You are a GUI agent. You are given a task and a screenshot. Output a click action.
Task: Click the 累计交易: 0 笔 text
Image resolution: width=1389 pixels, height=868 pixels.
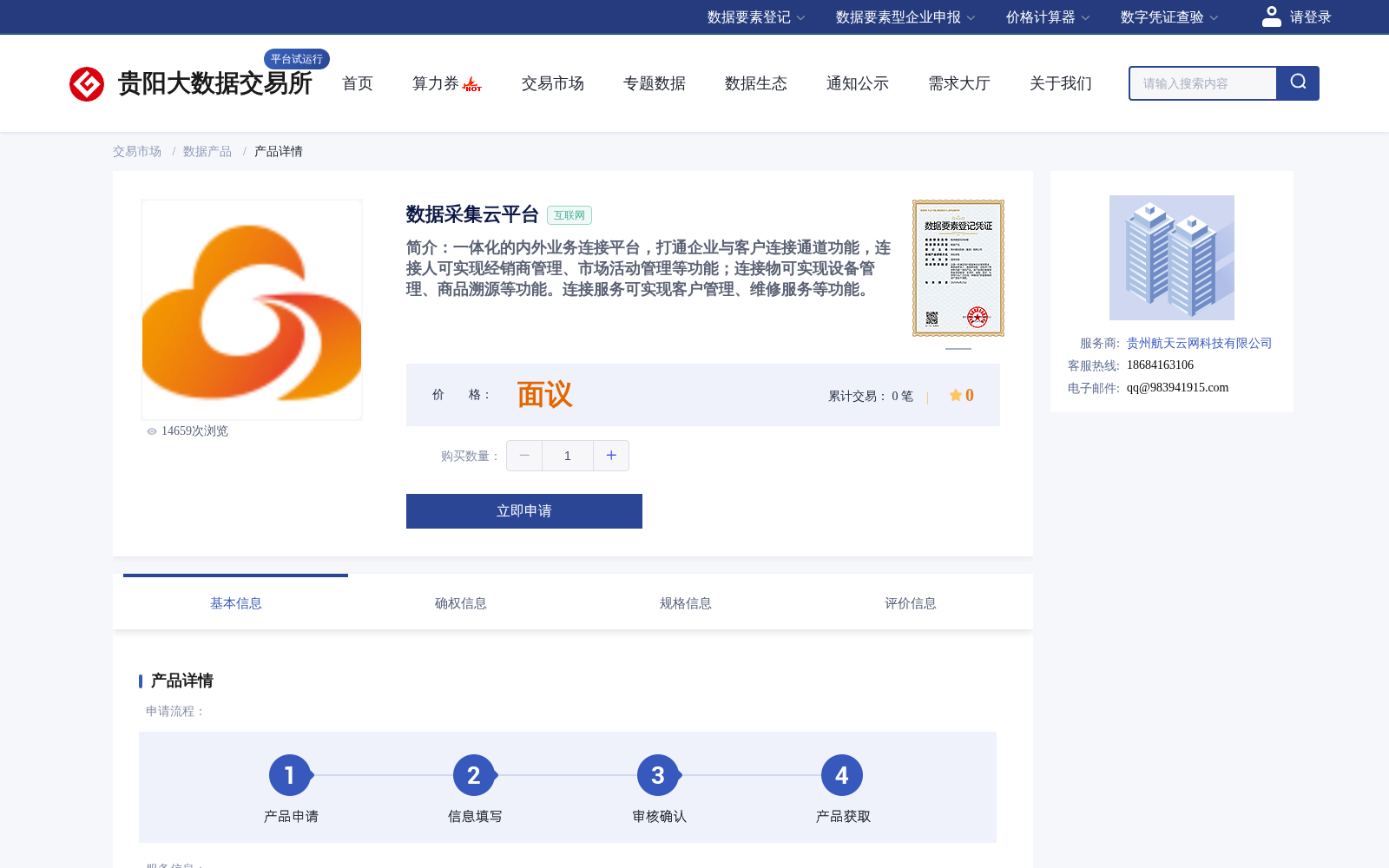click(871, 396)
